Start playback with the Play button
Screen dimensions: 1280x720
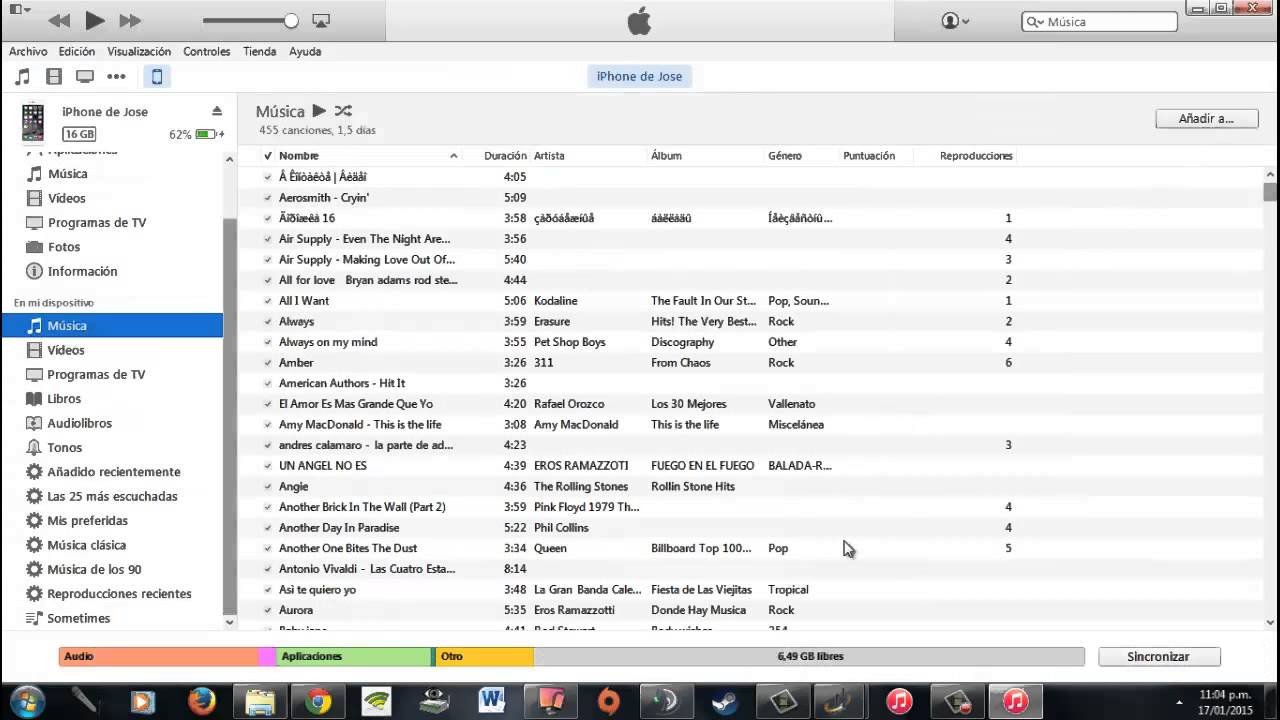[x=95, y=20]
